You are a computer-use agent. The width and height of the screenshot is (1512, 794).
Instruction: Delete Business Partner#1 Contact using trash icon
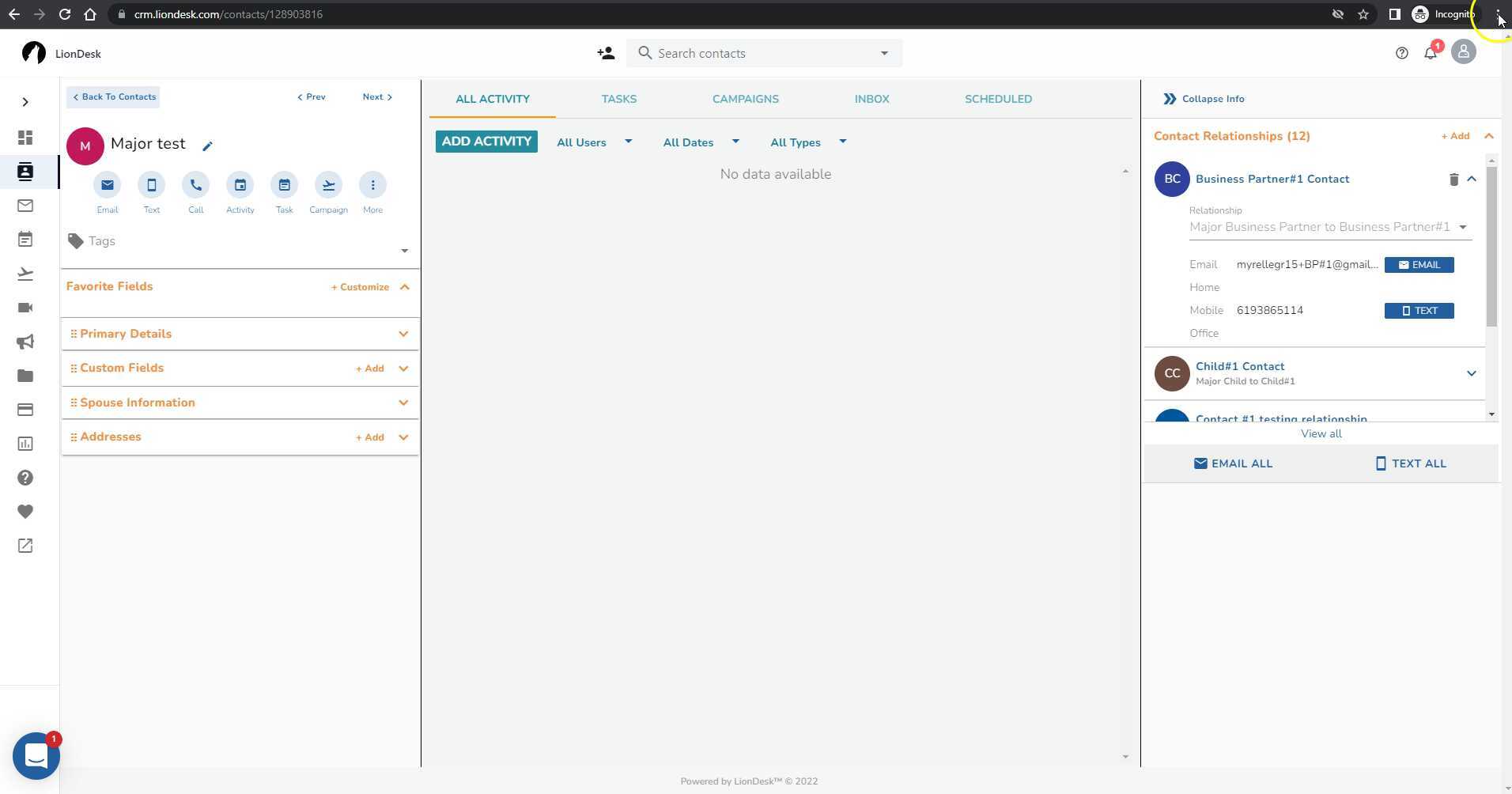pyautogui.click(x=1453, y=179)
